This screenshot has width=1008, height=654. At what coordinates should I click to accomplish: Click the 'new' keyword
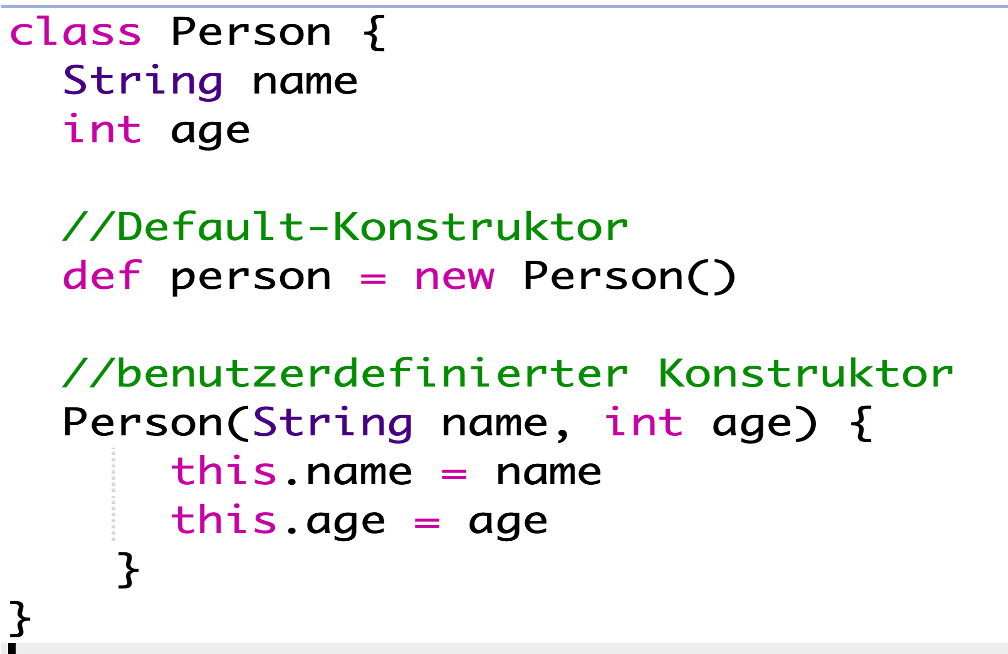454,277
